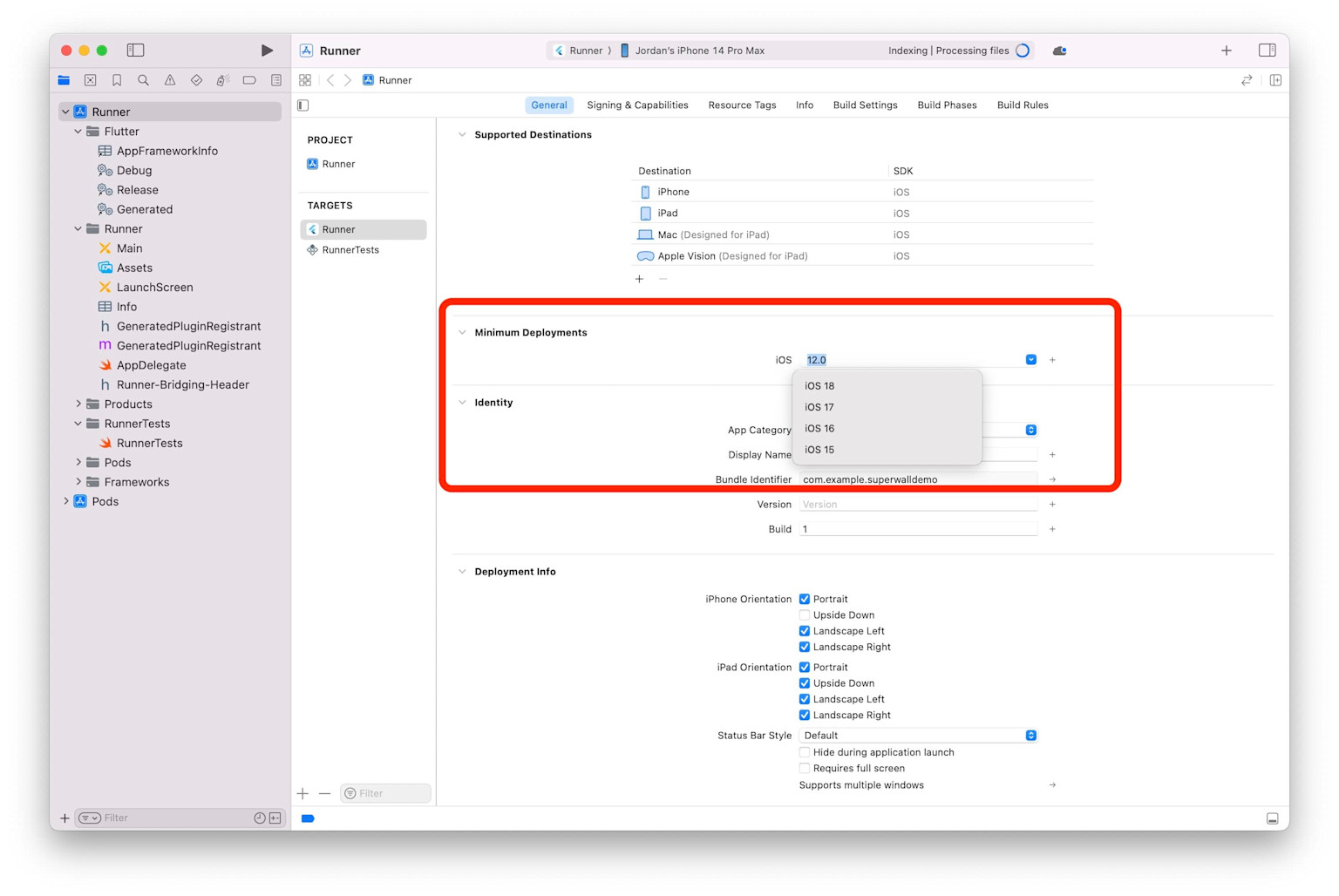Click the editor review changes arrows icon

click(x=1247, y=80)
